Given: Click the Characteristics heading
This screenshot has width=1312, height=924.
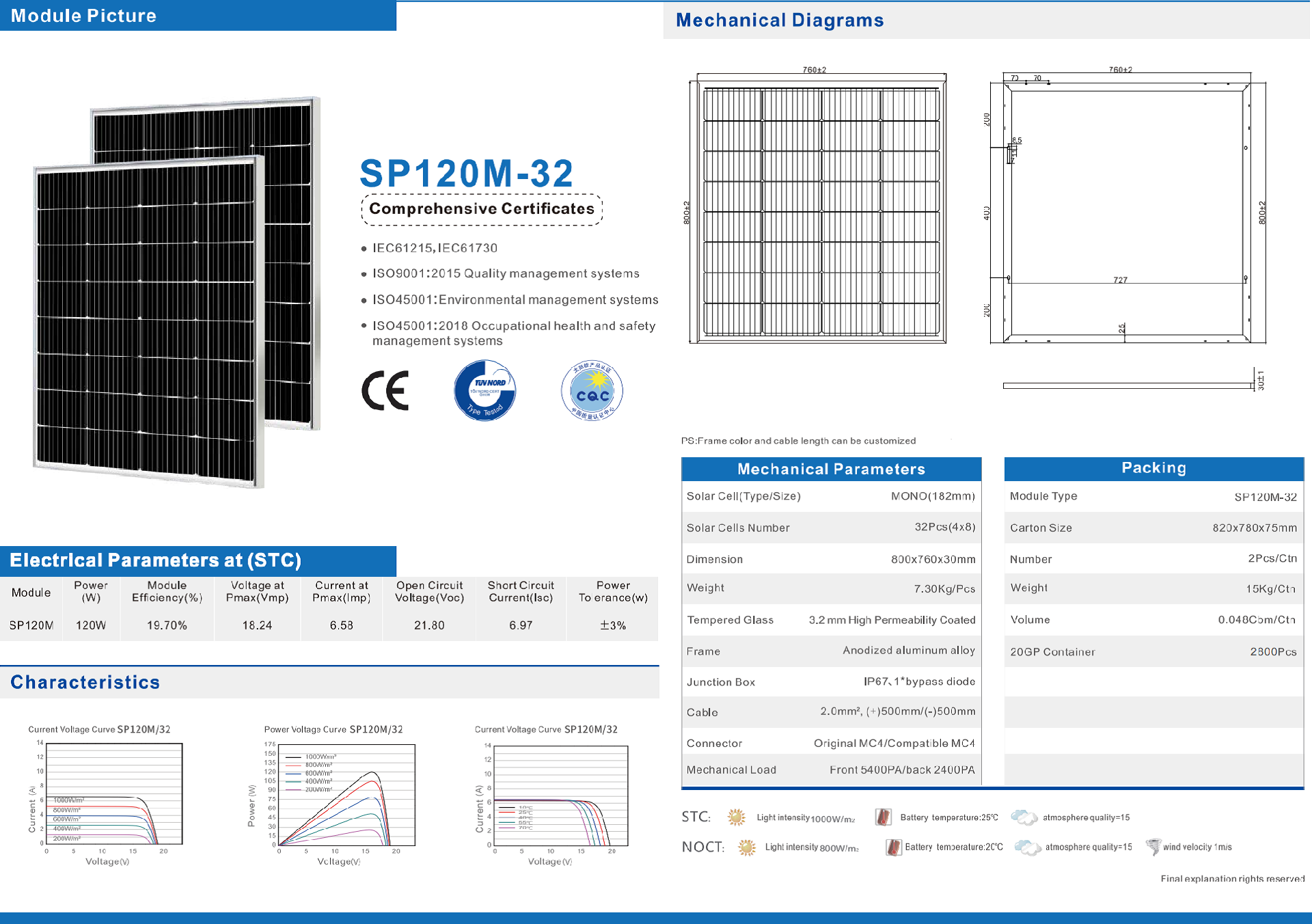Looking at the screenshot, I should pyautogui.click(x=85, y=682).
